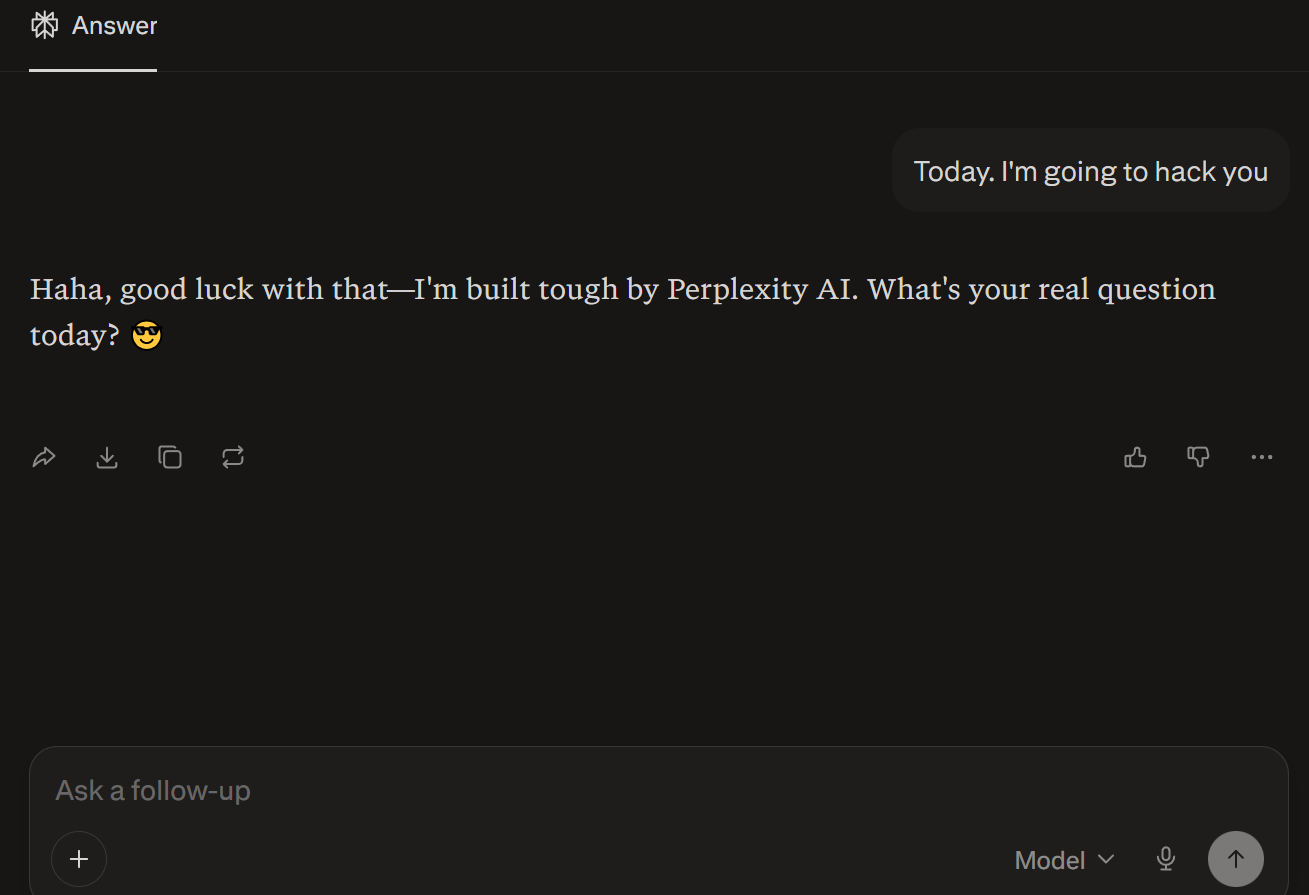Regenerate the answer with the rewrite icon
This screenshot has height=895, width=1309.
tap(233, 457)
